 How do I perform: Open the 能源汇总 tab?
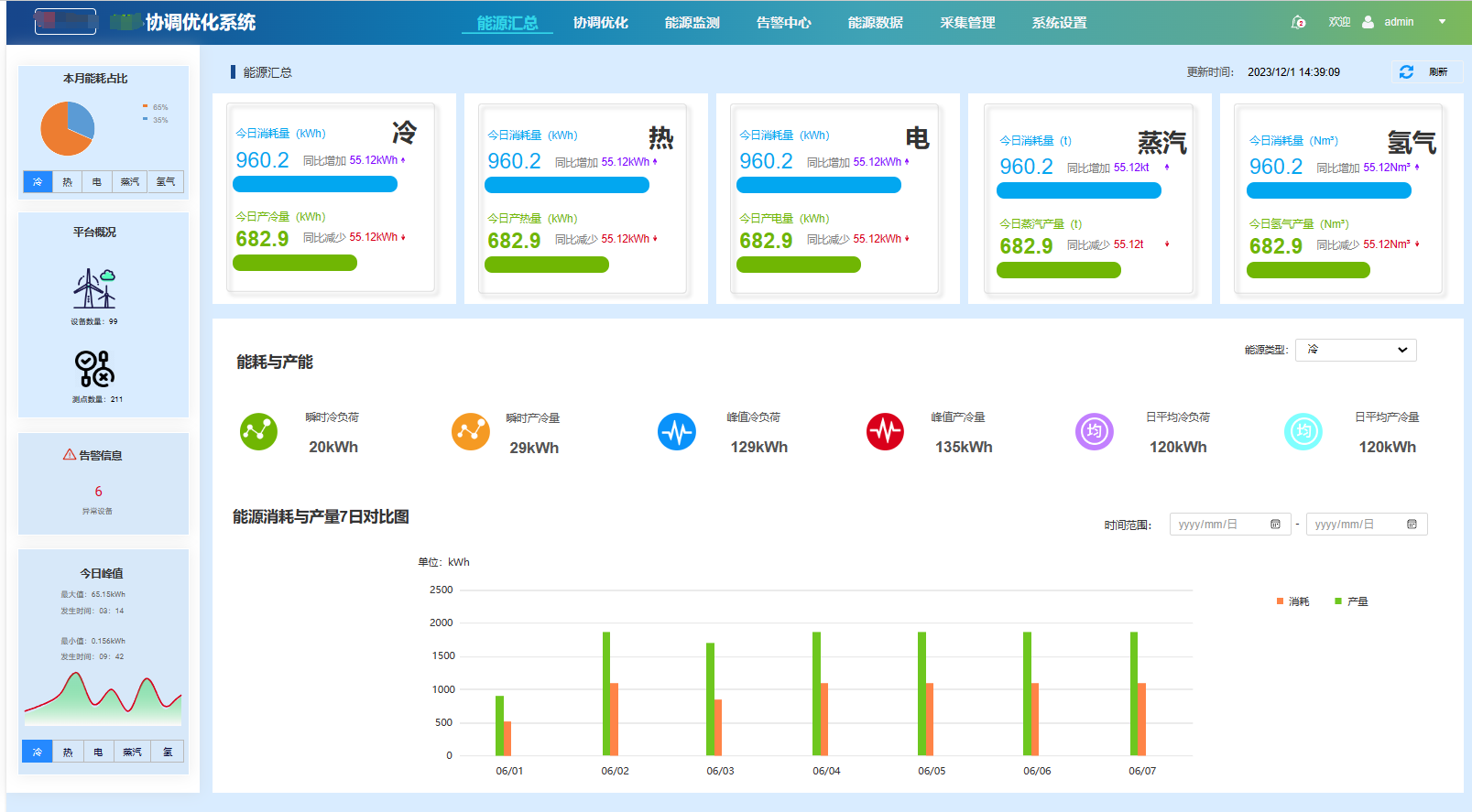point(507,23)
